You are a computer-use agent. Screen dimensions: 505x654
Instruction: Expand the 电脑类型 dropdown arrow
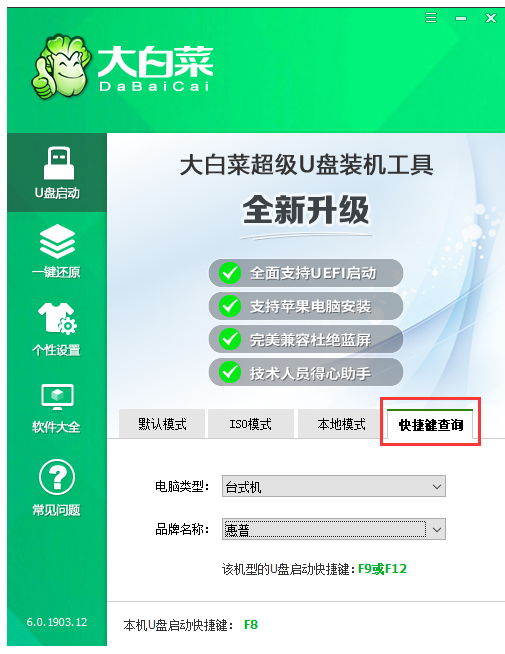click(437, 486)
